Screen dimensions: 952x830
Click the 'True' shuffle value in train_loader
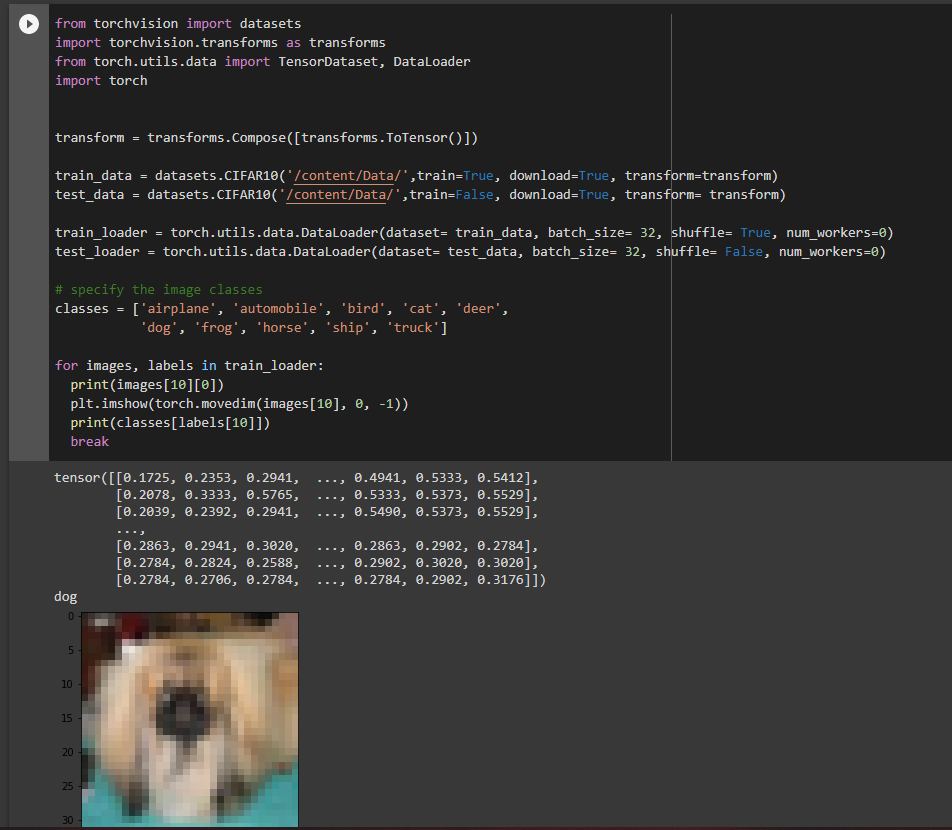point(755,232)
